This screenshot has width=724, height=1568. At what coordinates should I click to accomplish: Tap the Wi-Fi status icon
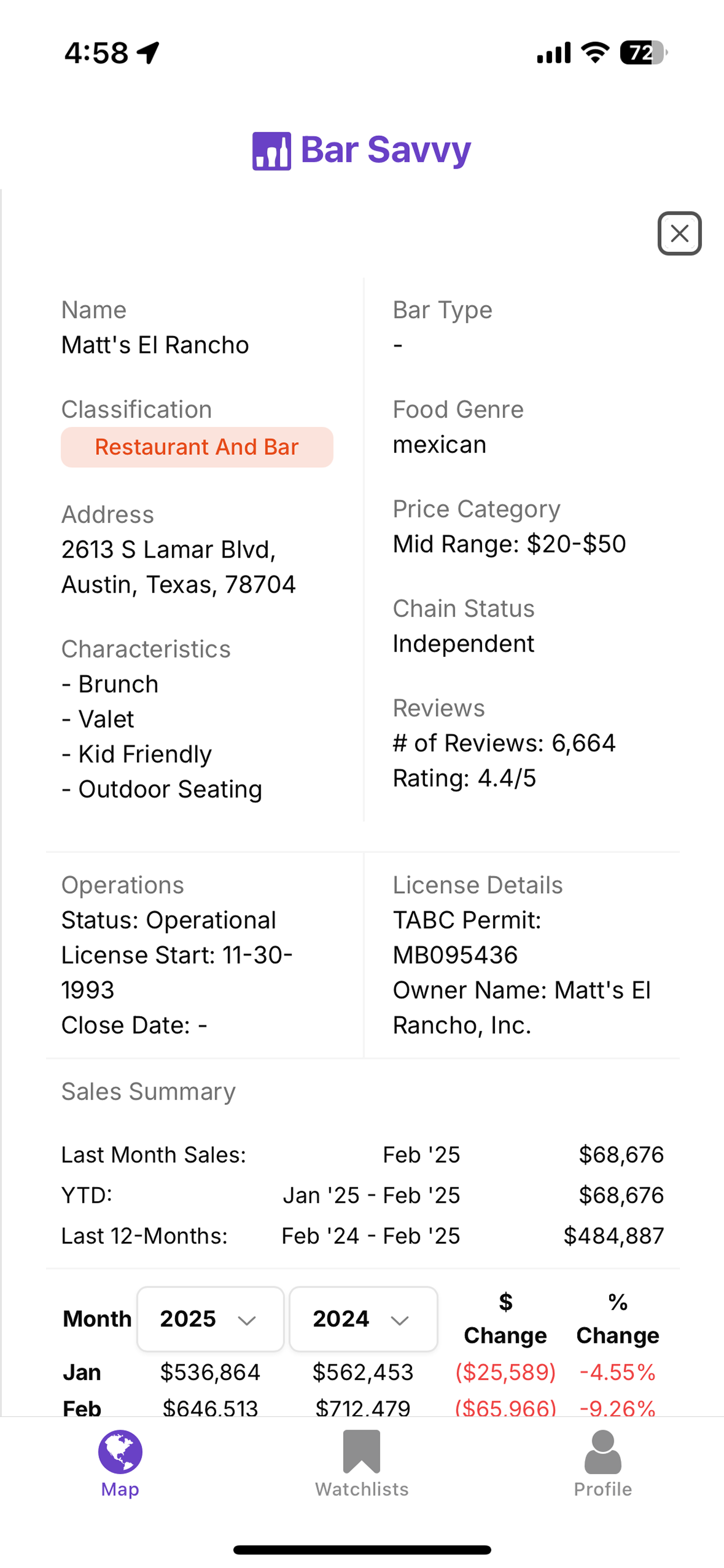pyautogui.click(x=595, y=52)
